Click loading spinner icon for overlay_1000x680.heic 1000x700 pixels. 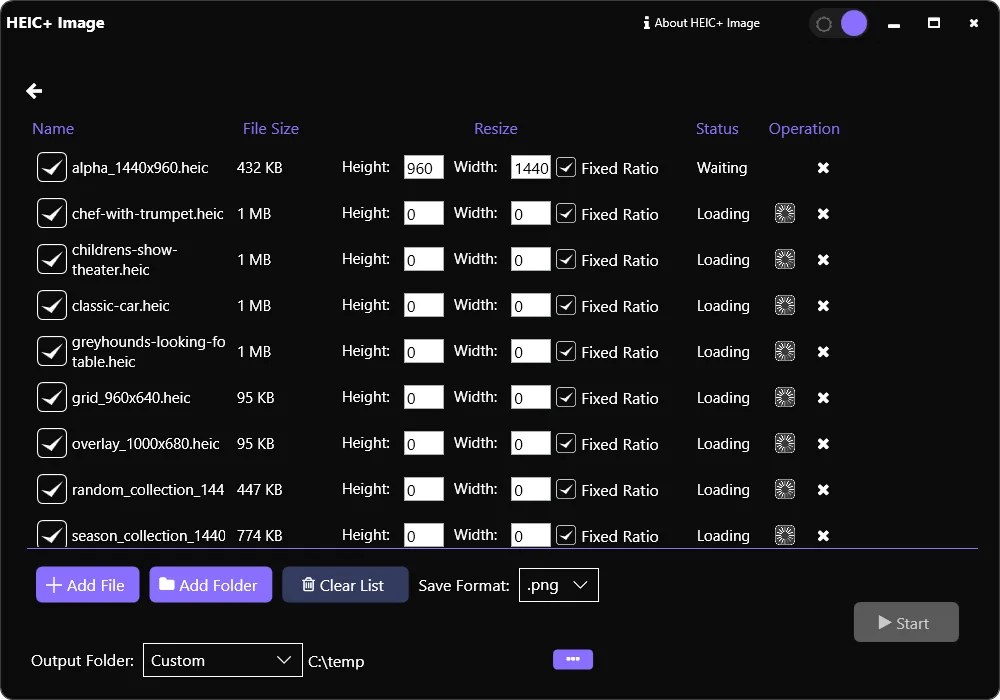point(784,443)
